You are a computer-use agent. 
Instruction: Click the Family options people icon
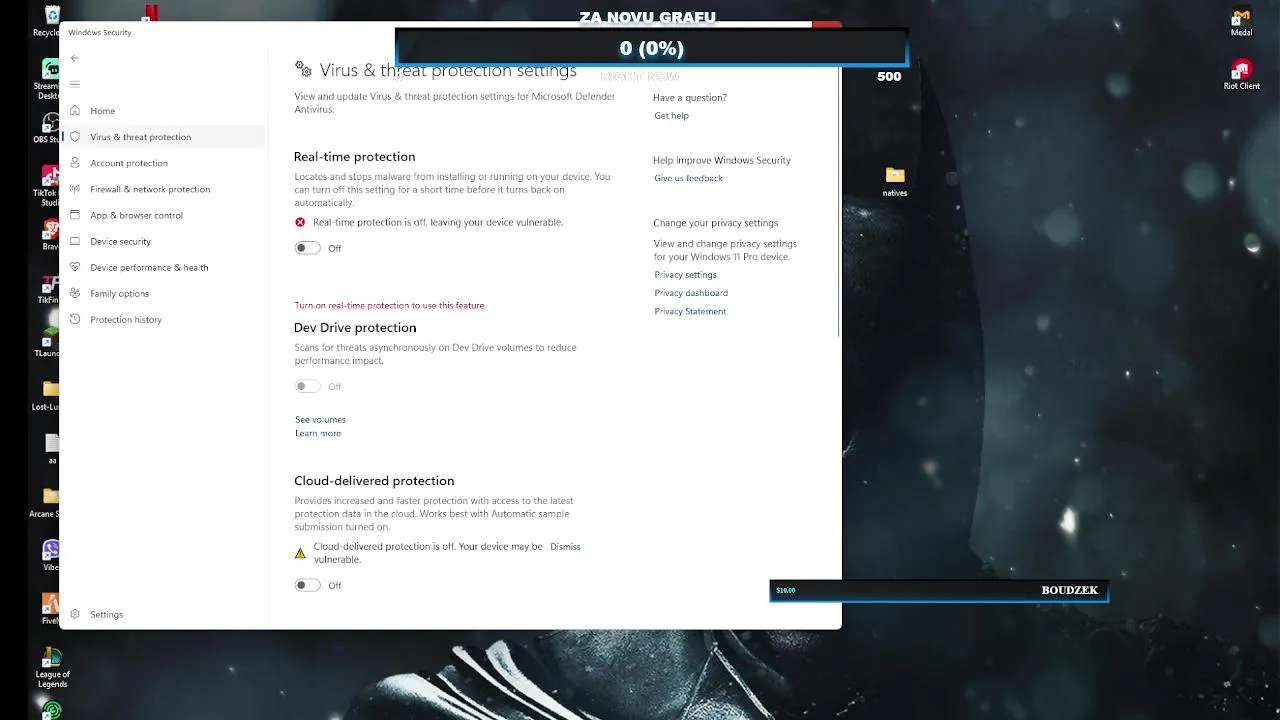[75, 293]
